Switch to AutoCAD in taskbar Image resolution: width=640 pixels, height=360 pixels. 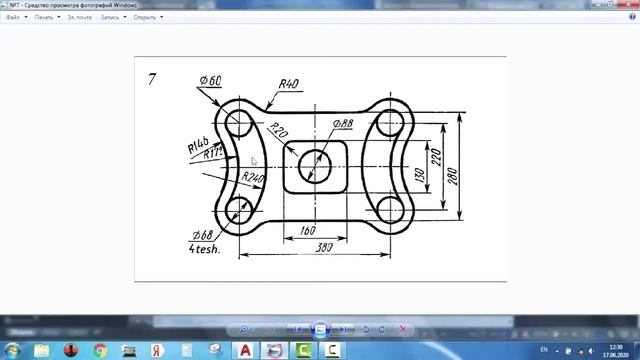coord(245,351)
